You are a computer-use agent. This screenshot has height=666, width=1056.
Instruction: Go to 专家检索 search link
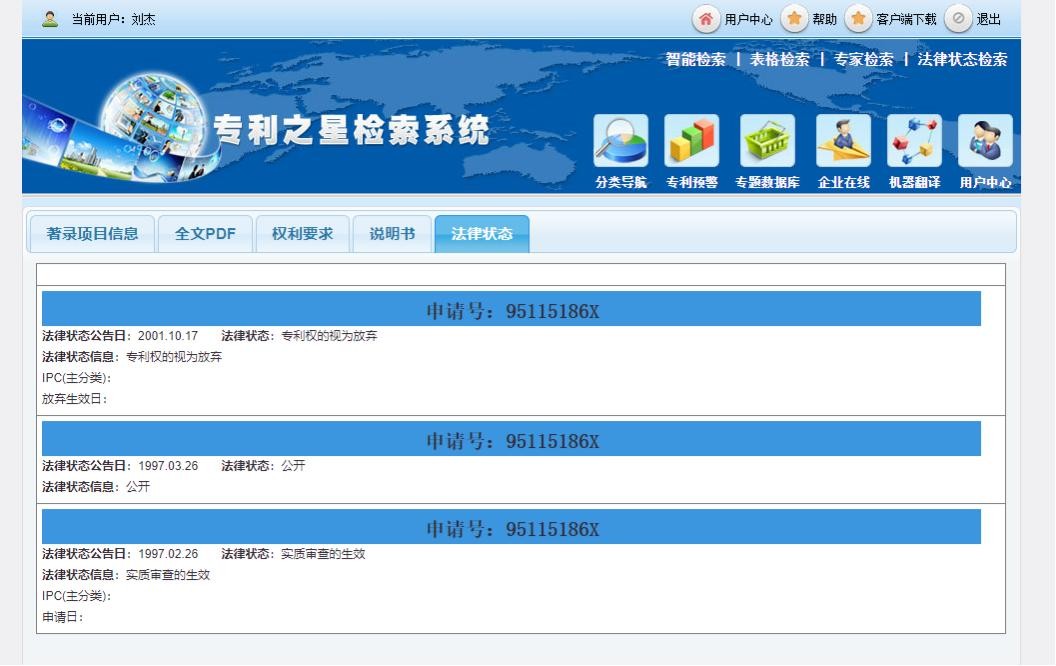(x=864, y=60)
